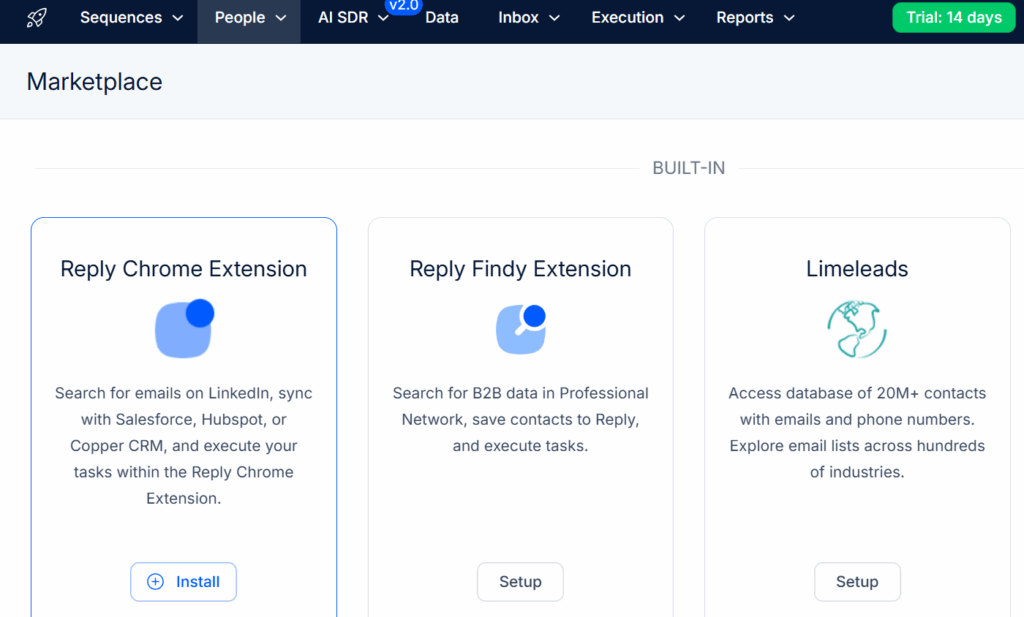The image size is (1024, 617).
Task: Expand the Sequences dropdown chevron
Action: (x=178, y=18)
